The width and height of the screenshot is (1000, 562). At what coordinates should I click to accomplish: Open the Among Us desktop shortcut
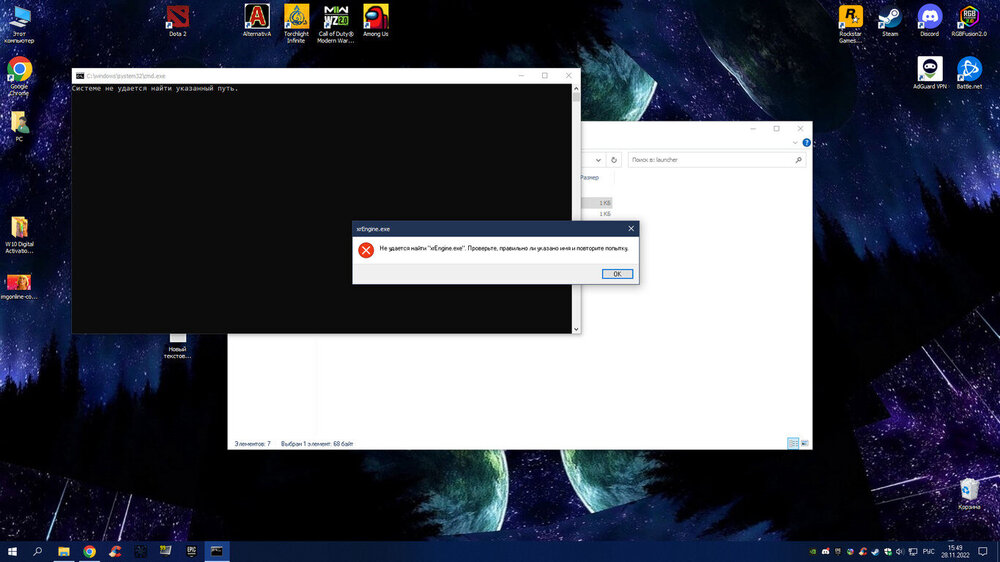pos(376,21)
